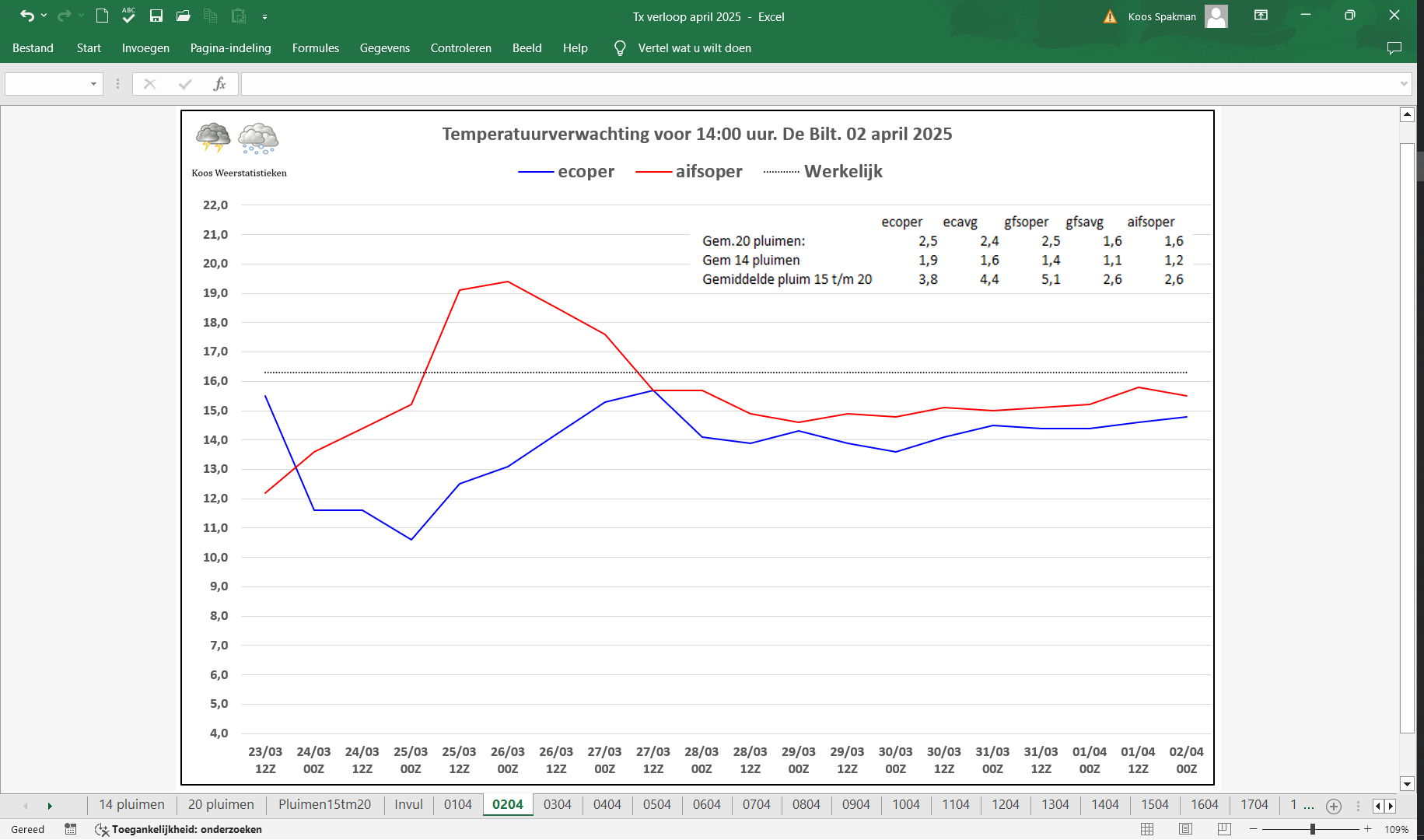Viewport: 1424px width, 840px height.
Task: Add a new sheet with the plus icon
Action: (1334, 806)
